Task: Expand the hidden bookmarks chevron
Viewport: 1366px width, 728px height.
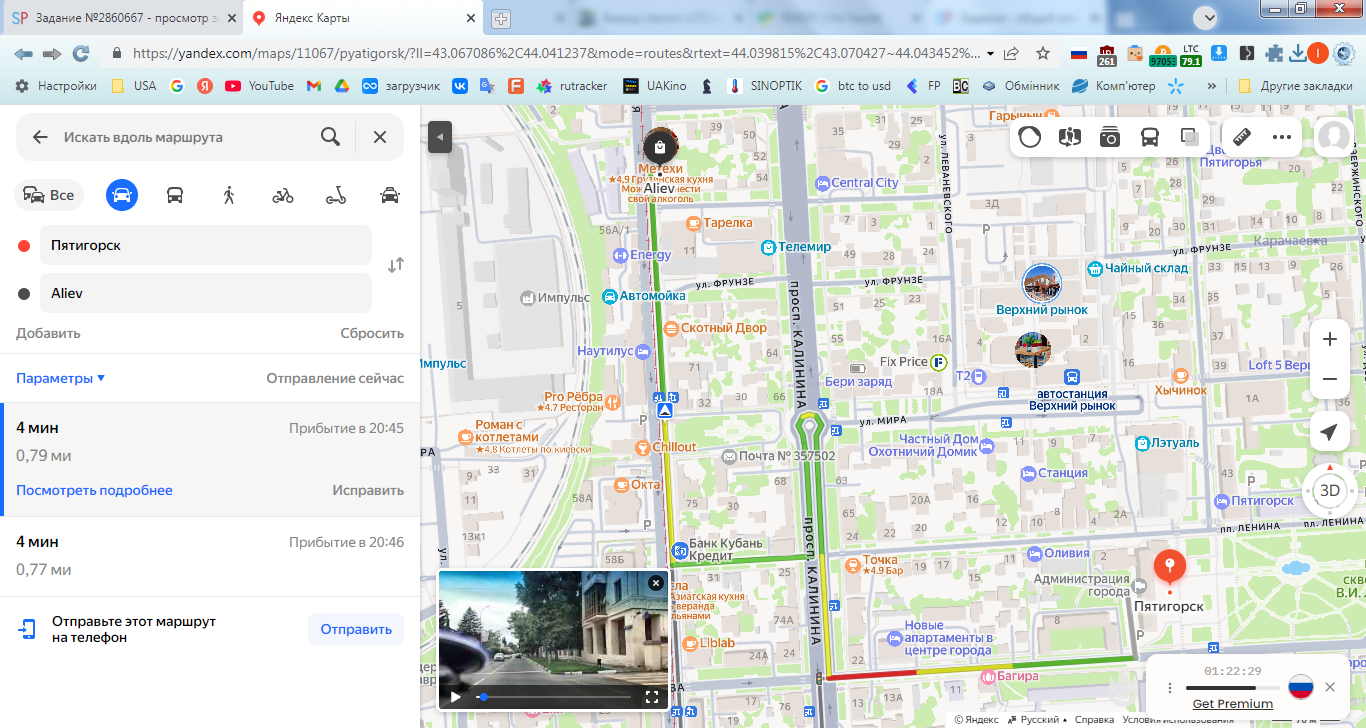Action: point(1212,86)
